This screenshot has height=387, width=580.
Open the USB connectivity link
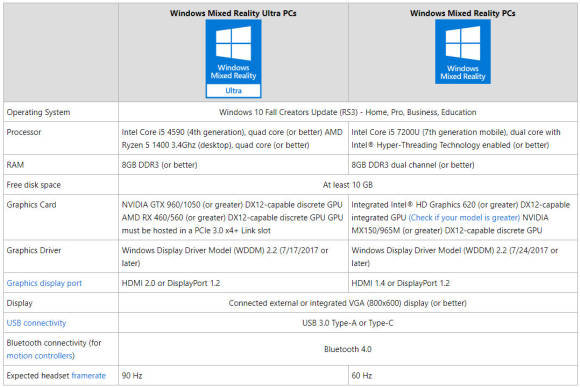(36, 323)
